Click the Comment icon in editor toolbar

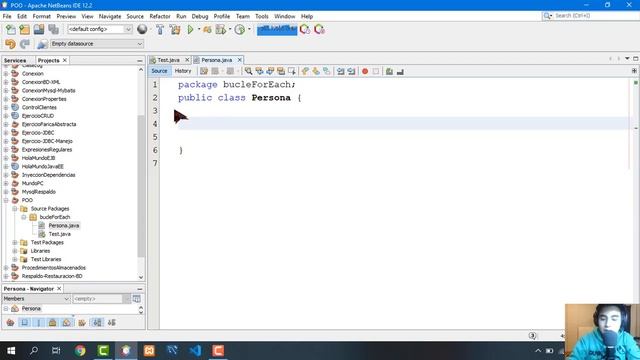(389, 71)
